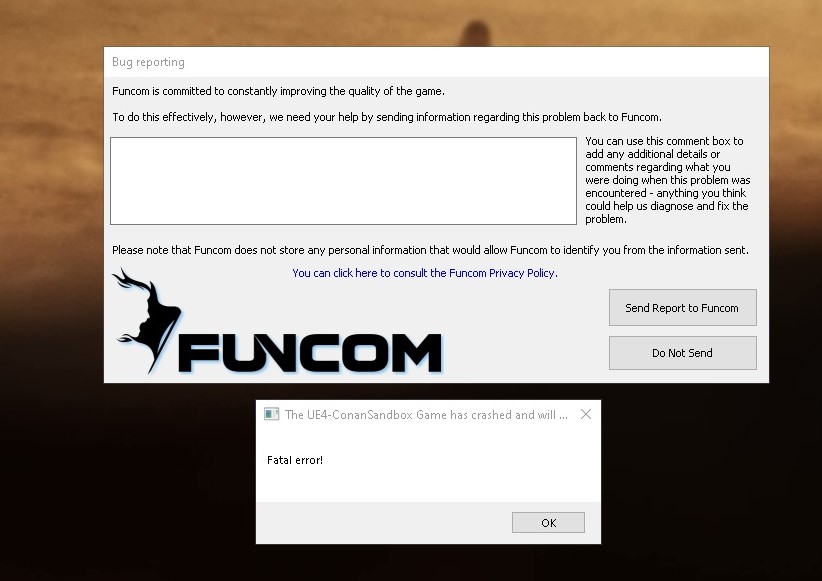Viewport: 822px width, 581px height.
Task: Select the Bug reporting title bar
Action: pyautogui.click(x=436, y=62)
